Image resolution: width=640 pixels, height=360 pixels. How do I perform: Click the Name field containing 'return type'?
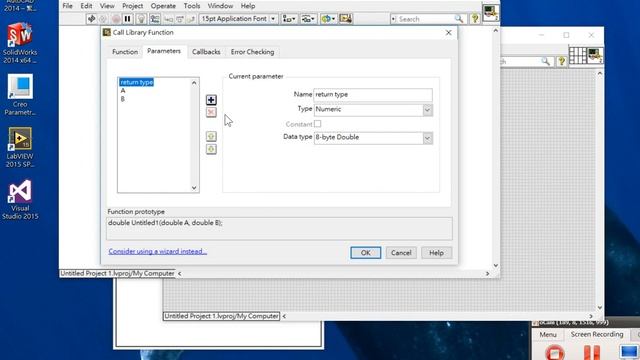[373, 95]
